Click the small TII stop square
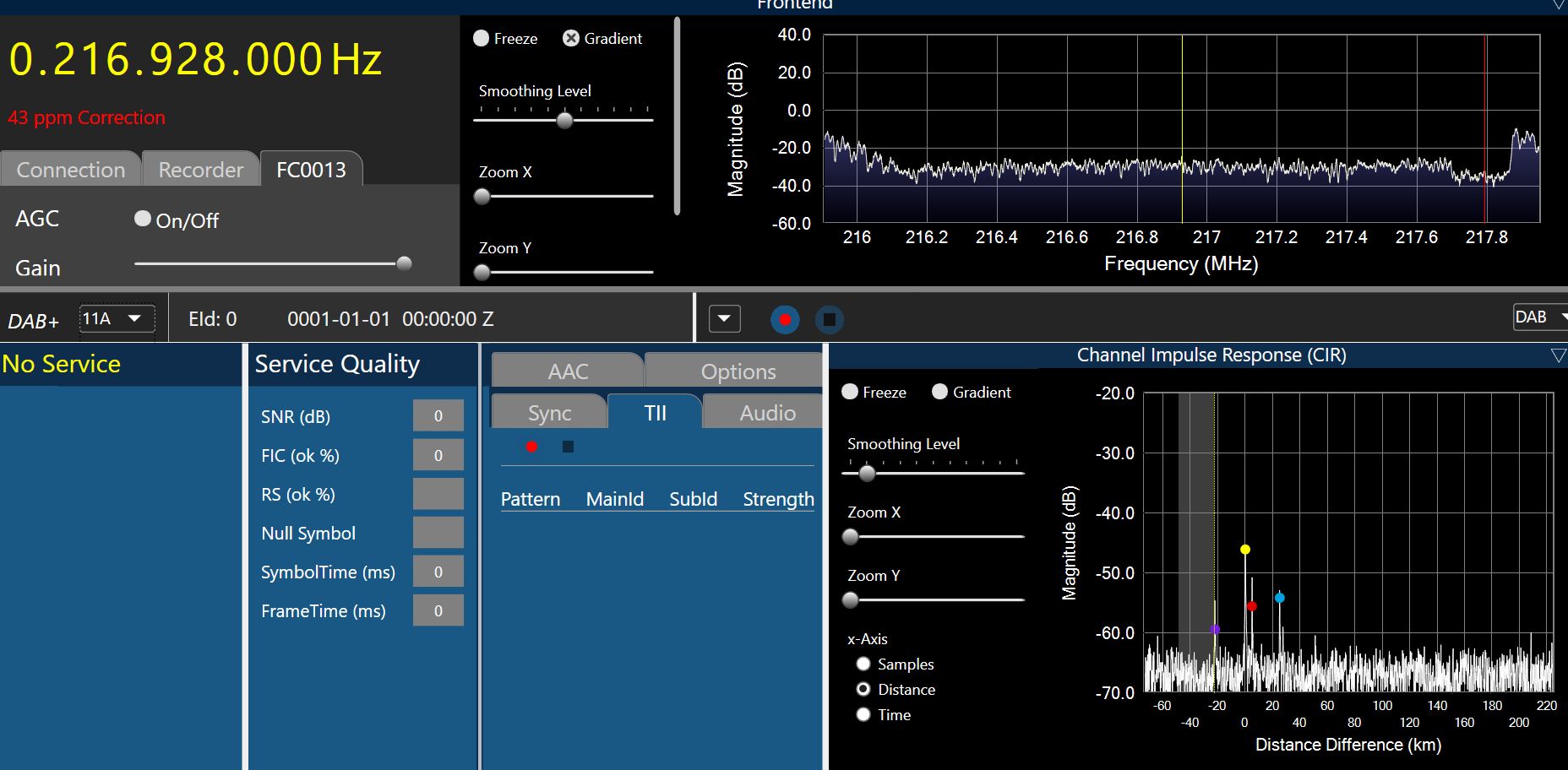The height and width of the screenshot is (770, 1568). coord(568,447)
